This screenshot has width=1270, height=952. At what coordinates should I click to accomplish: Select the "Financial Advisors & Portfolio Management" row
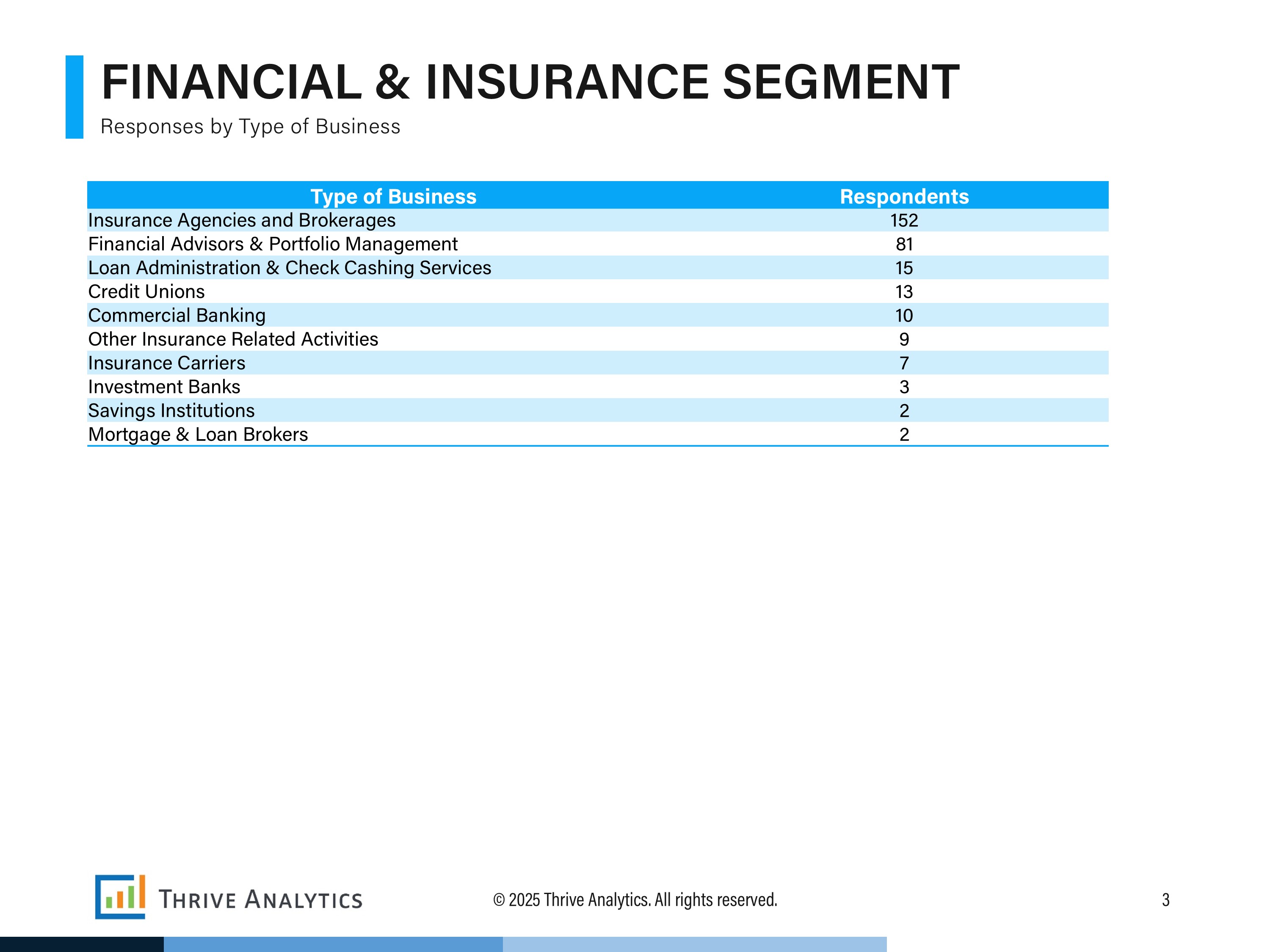tap(273, 245)
